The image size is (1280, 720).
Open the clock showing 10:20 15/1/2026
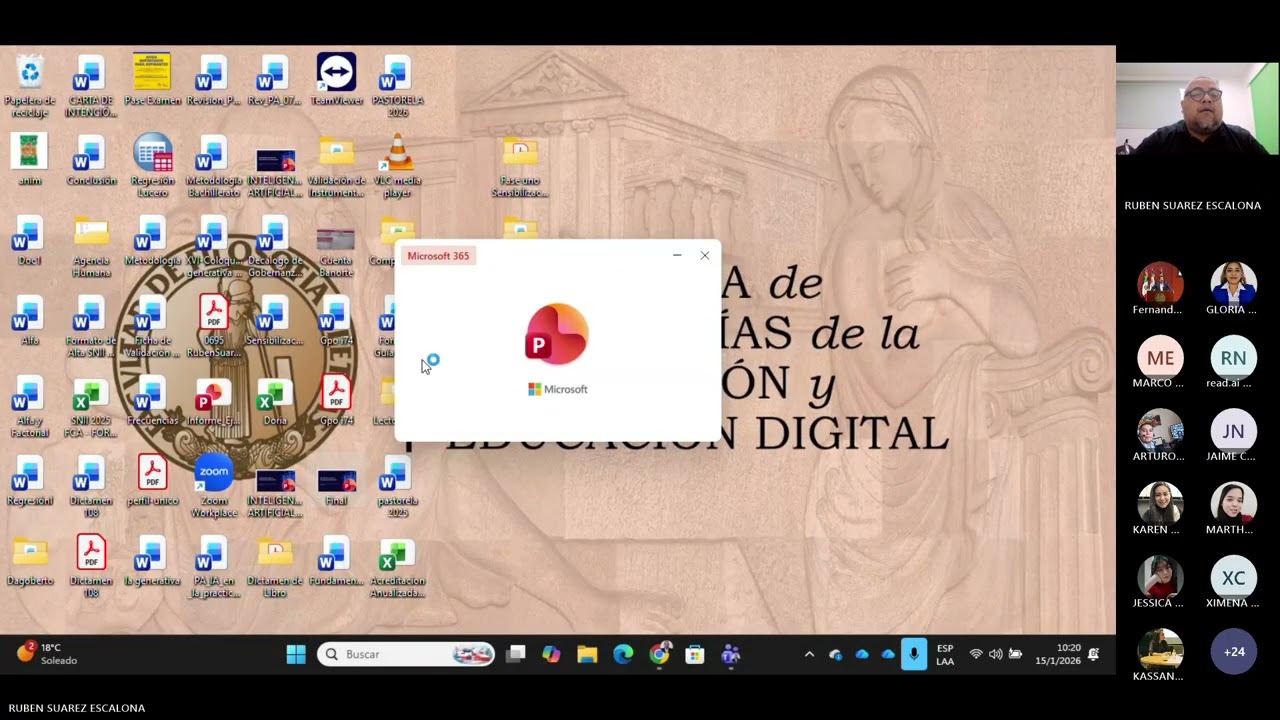point(1057,654)
